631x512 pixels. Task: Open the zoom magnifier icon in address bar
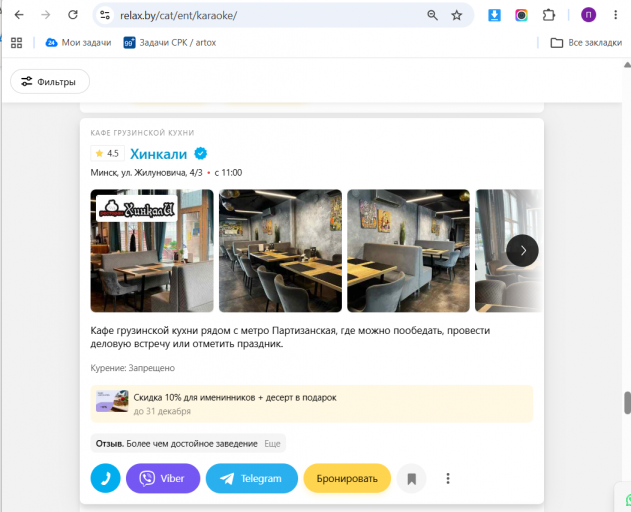tap(432, 15)
